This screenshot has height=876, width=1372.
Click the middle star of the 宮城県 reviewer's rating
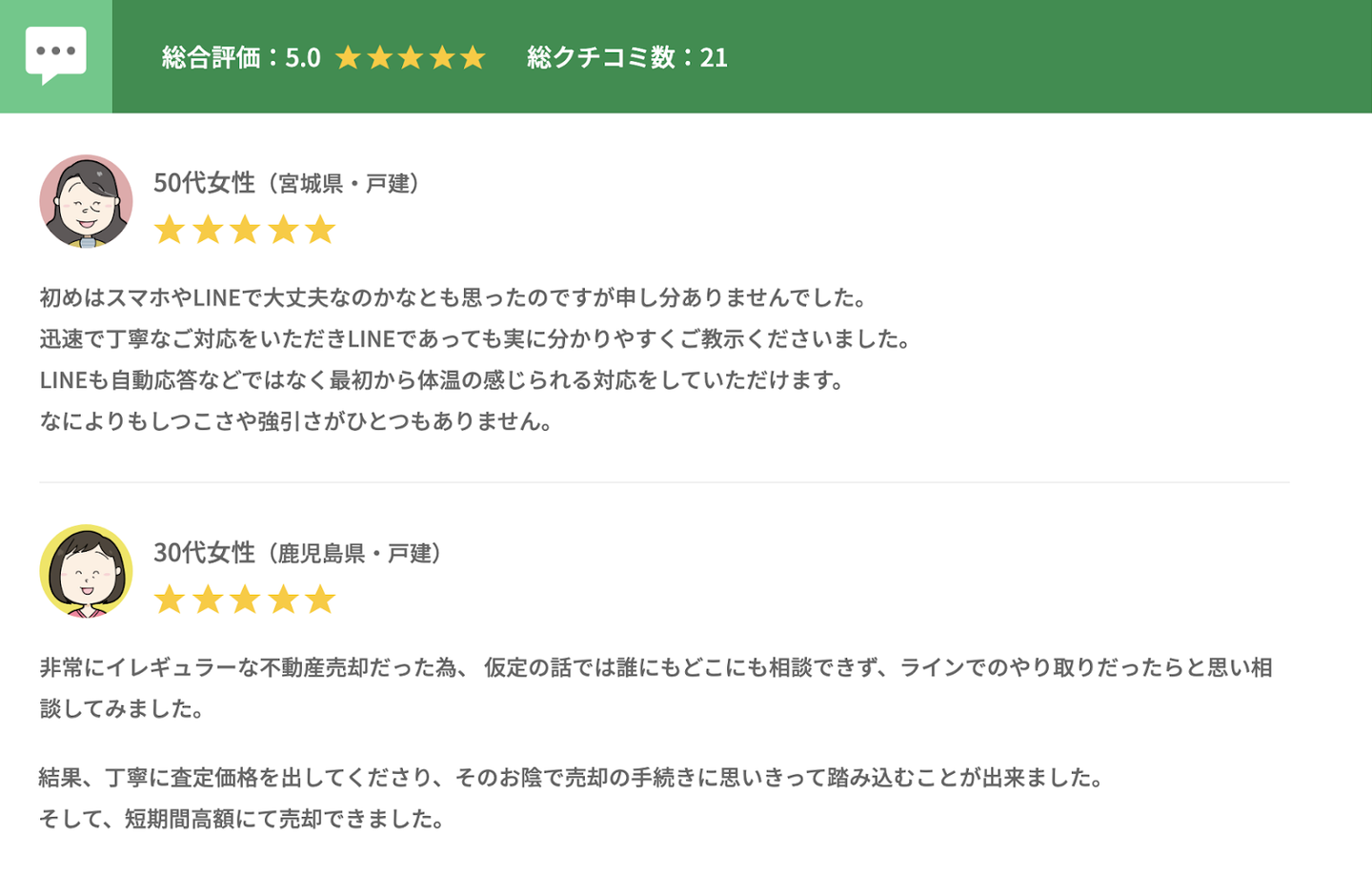click(245, 230)
